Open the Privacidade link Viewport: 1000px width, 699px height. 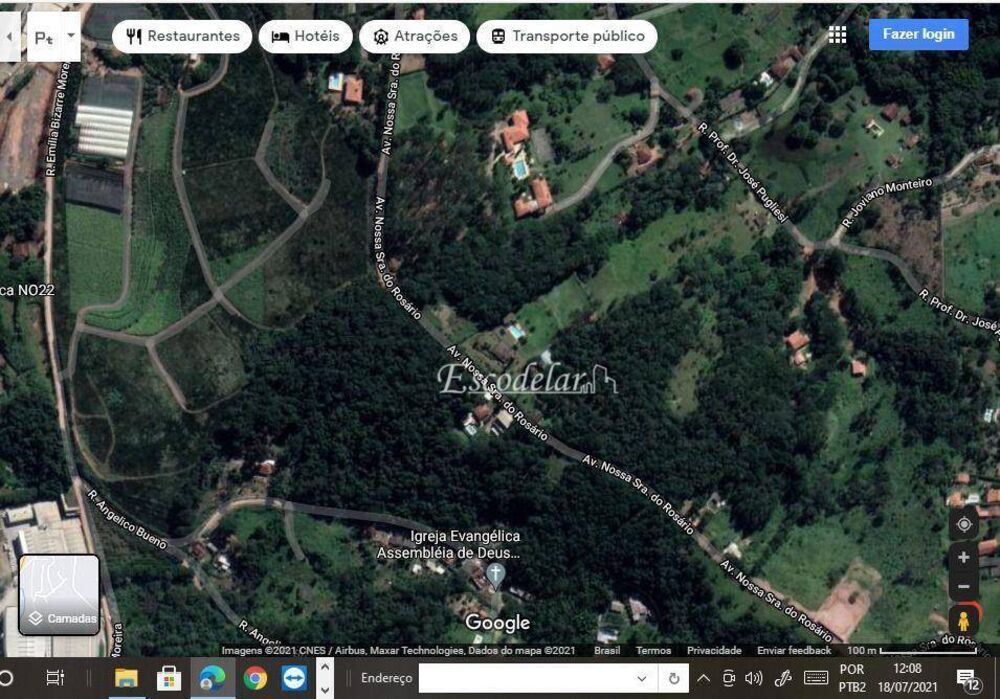coord(714,651)
